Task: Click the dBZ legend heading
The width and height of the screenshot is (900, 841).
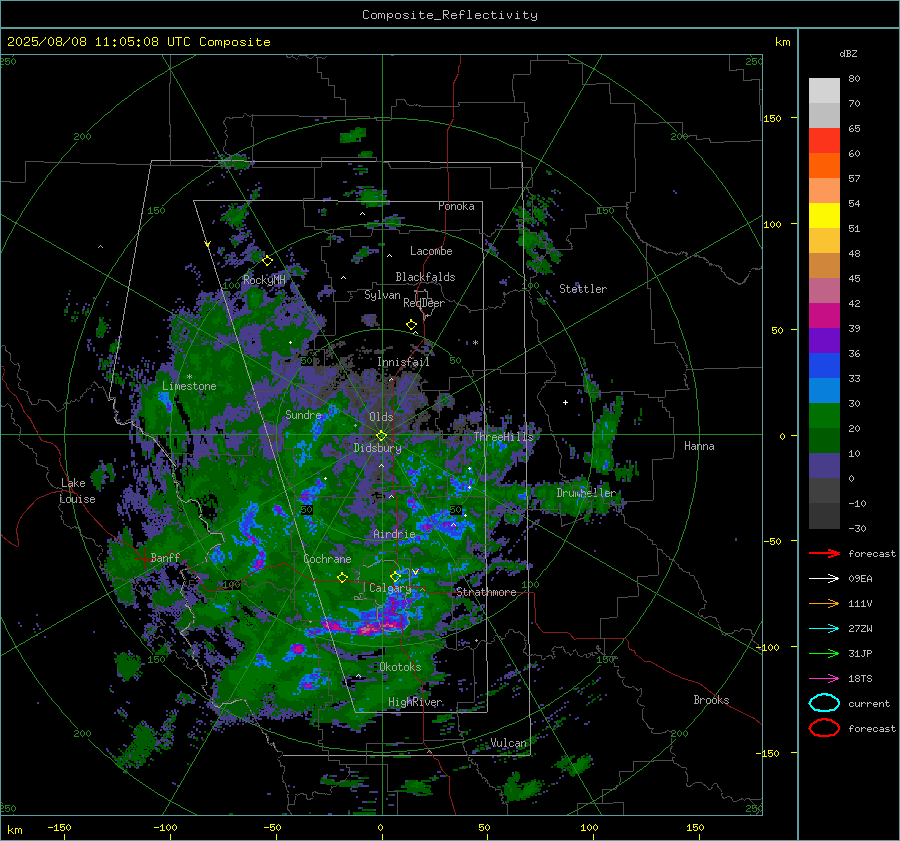Action: pyautogui.click(x=848, y=53)
